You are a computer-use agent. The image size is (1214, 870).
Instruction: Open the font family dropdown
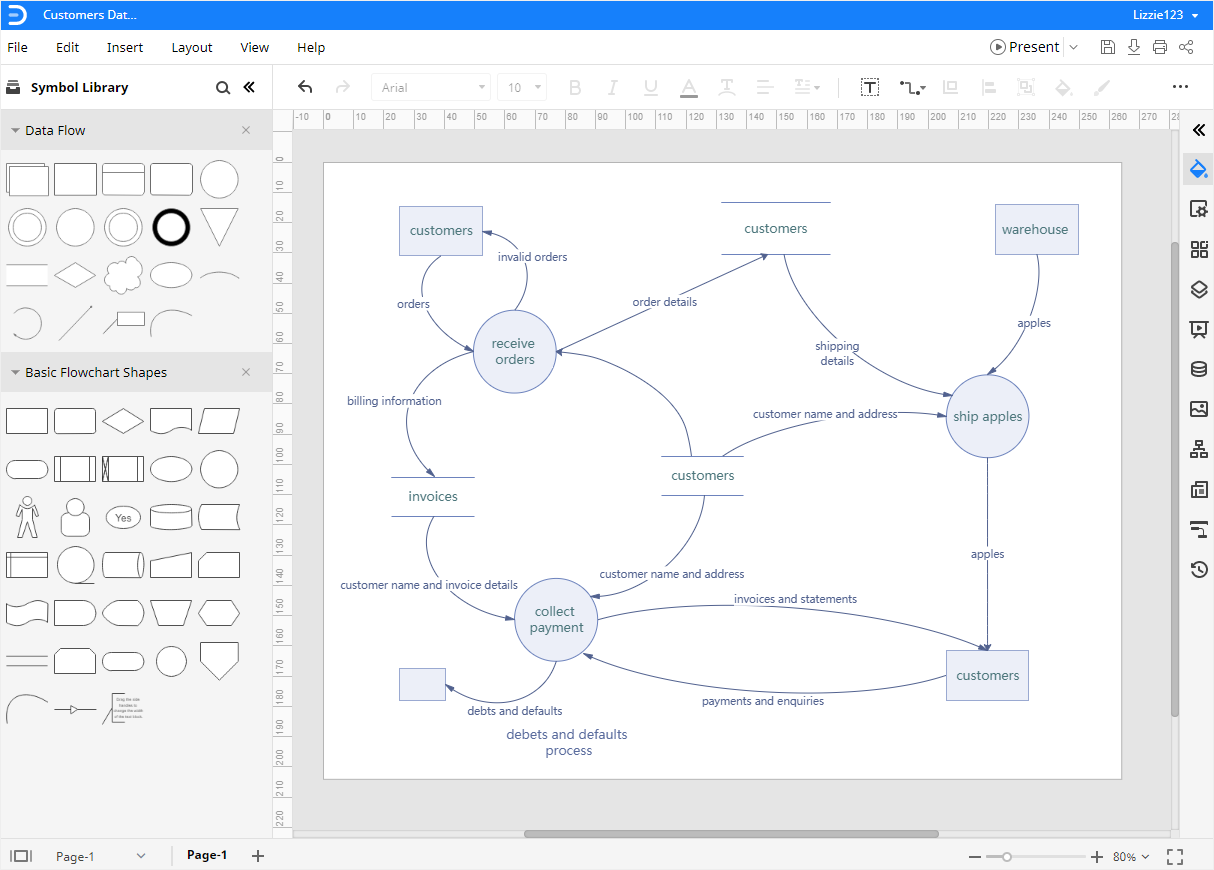click(430, 87)
